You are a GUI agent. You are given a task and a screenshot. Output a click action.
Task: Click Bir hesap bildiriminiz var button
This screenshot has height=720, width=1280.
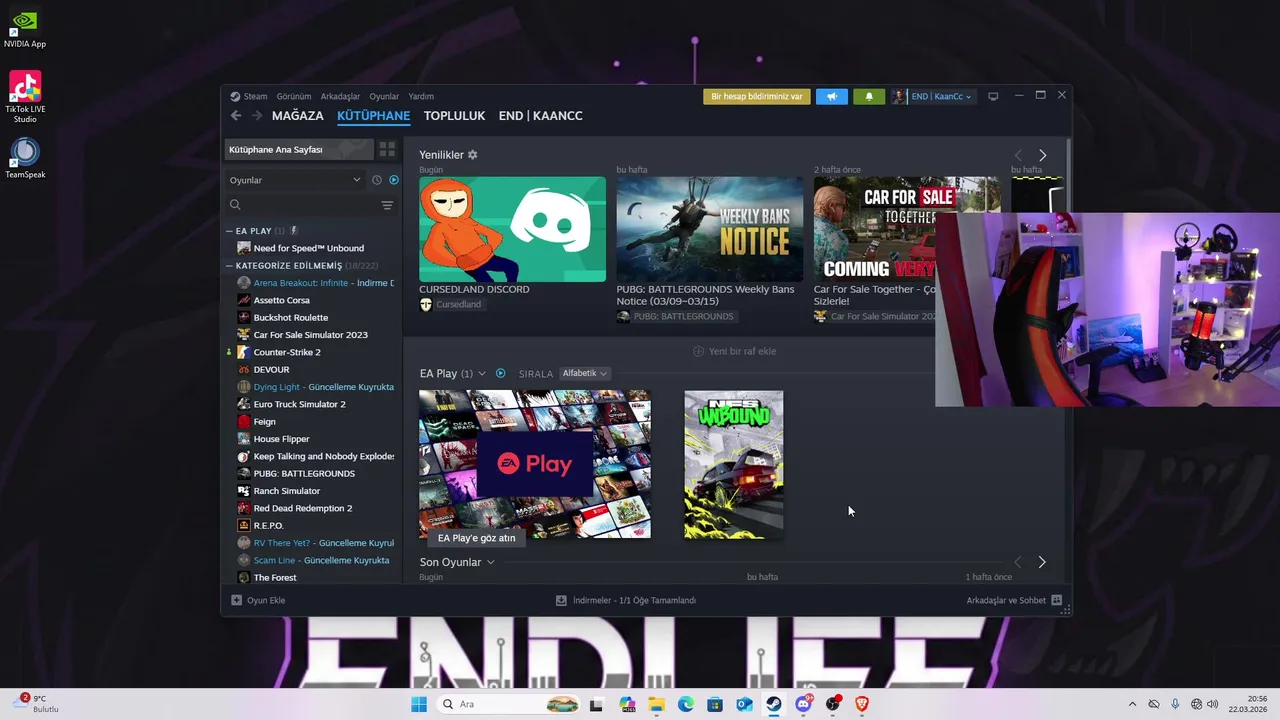pyautogui.click(x=757, y=96)
